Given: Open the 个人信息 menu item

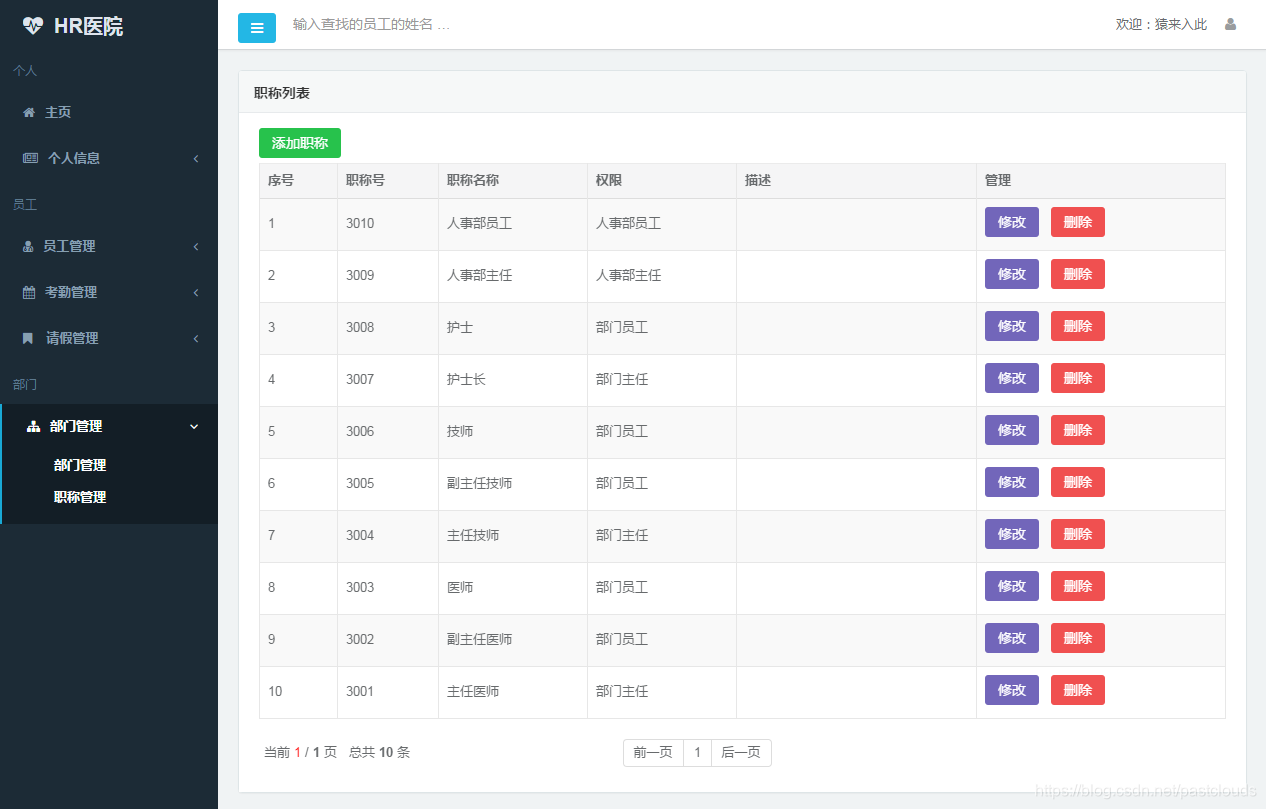Looking at the screenshot, I should (x=109, y=158).
